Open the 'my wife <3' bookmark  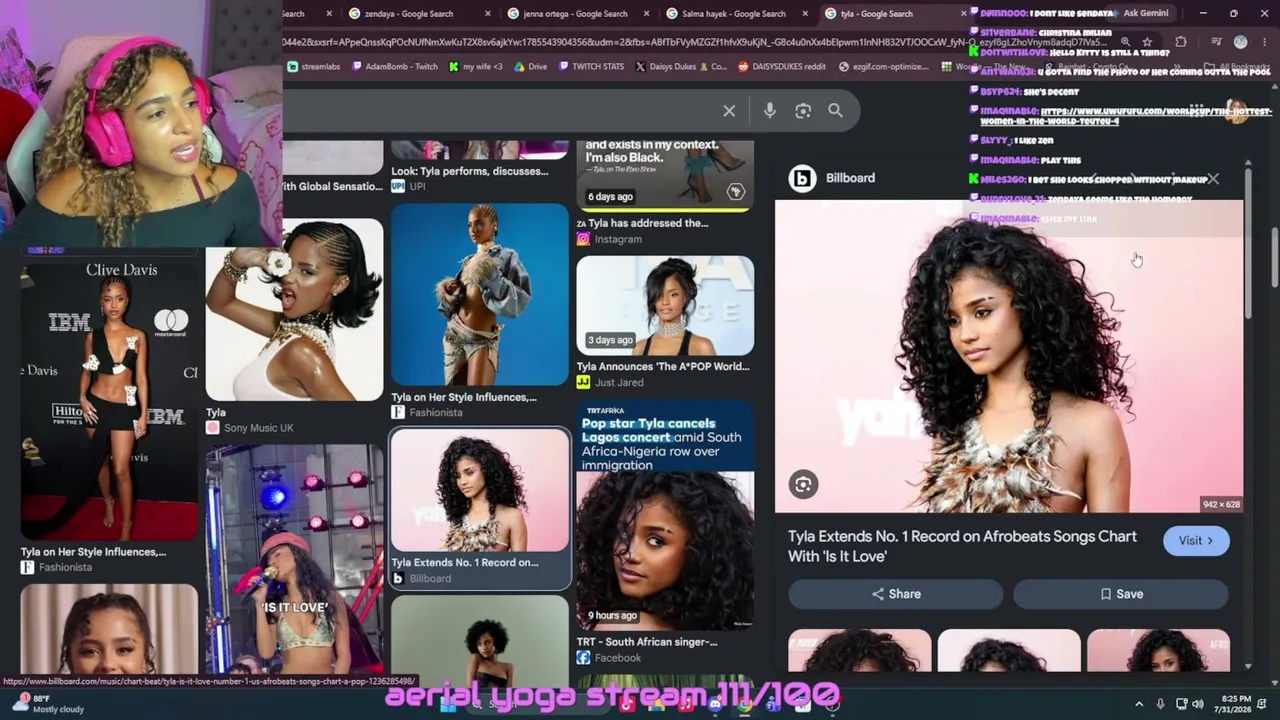coord(476,67)
